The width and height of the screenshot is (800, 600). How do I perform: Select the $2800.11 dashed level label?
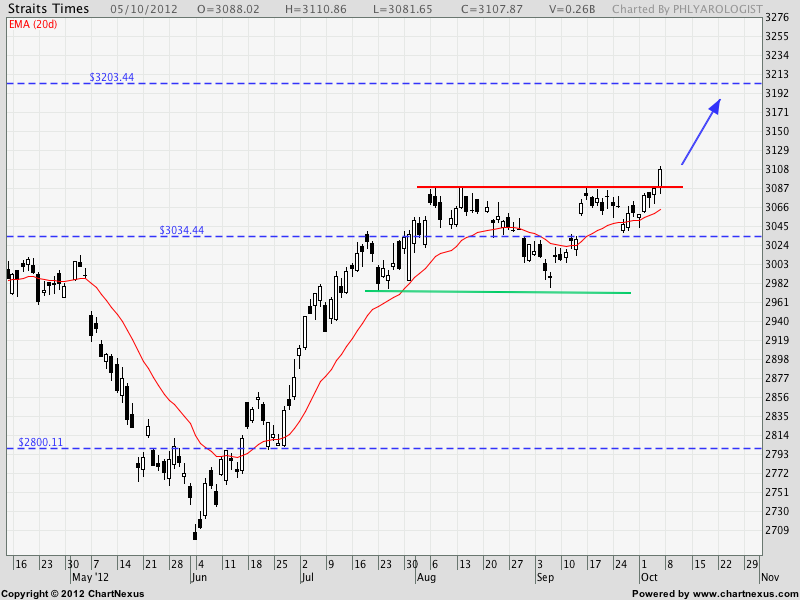point(40,442)
